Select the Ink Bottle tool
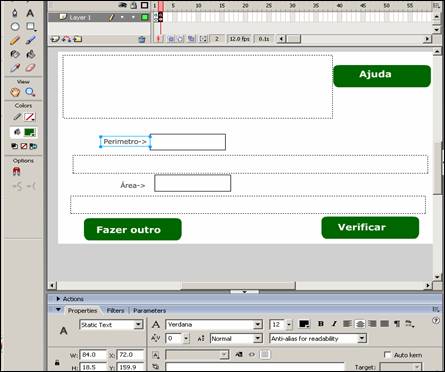Image resolution: width=445 pixels, height=372 pixels. (15, 54)
